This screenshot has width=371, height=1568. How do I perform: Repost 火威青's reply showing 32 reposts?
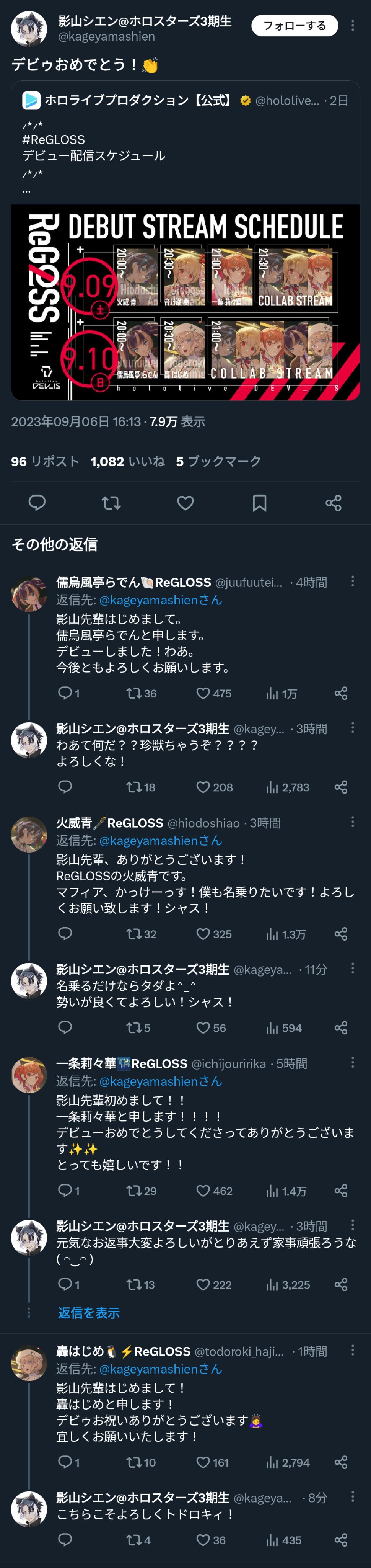tap(134, 934)
